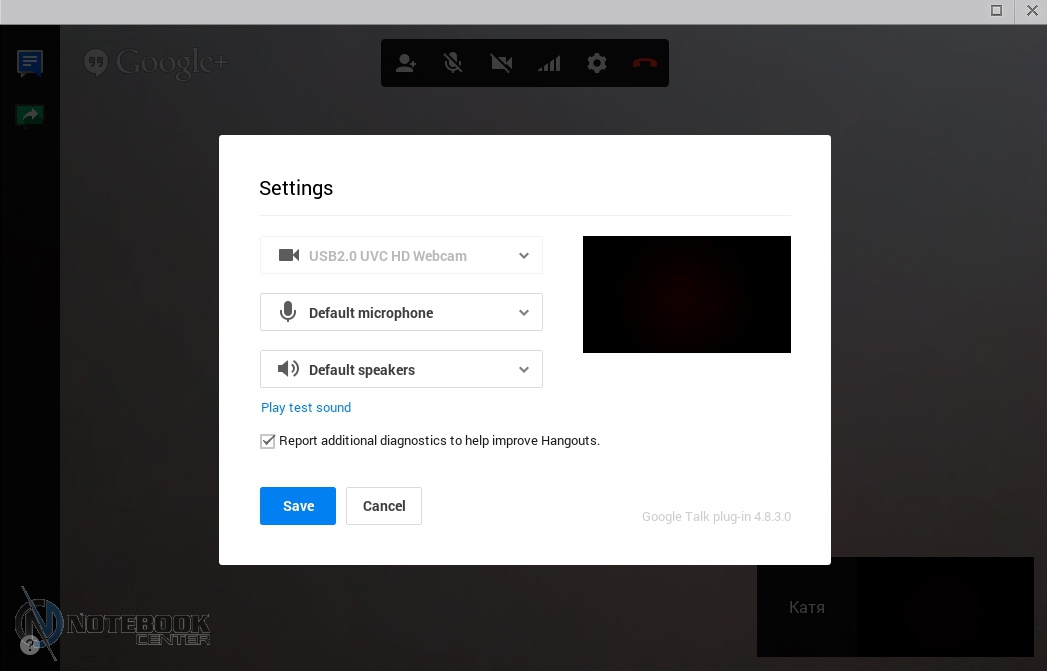Mute the microphone in call toolbar
Image resolution: width=1047 pixels, height=671 pixels.
click(x=453, y=63)
